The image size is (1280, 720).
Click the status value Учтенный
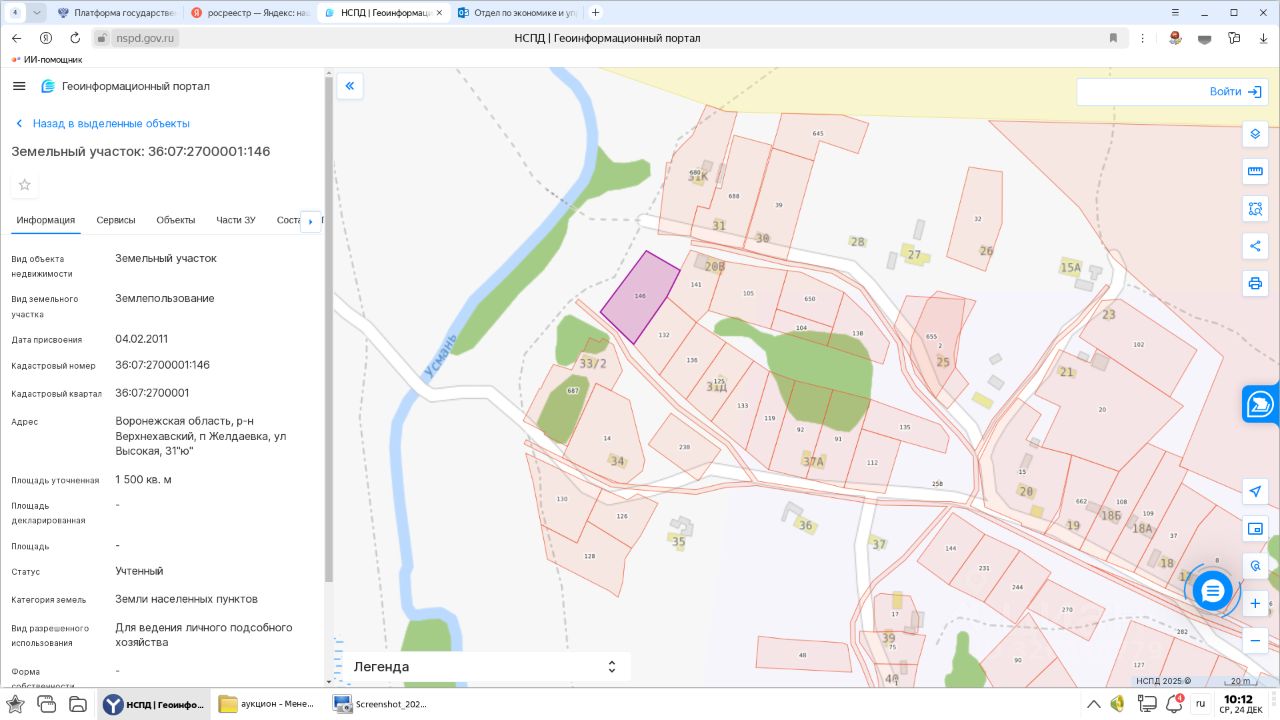[139, 571]
